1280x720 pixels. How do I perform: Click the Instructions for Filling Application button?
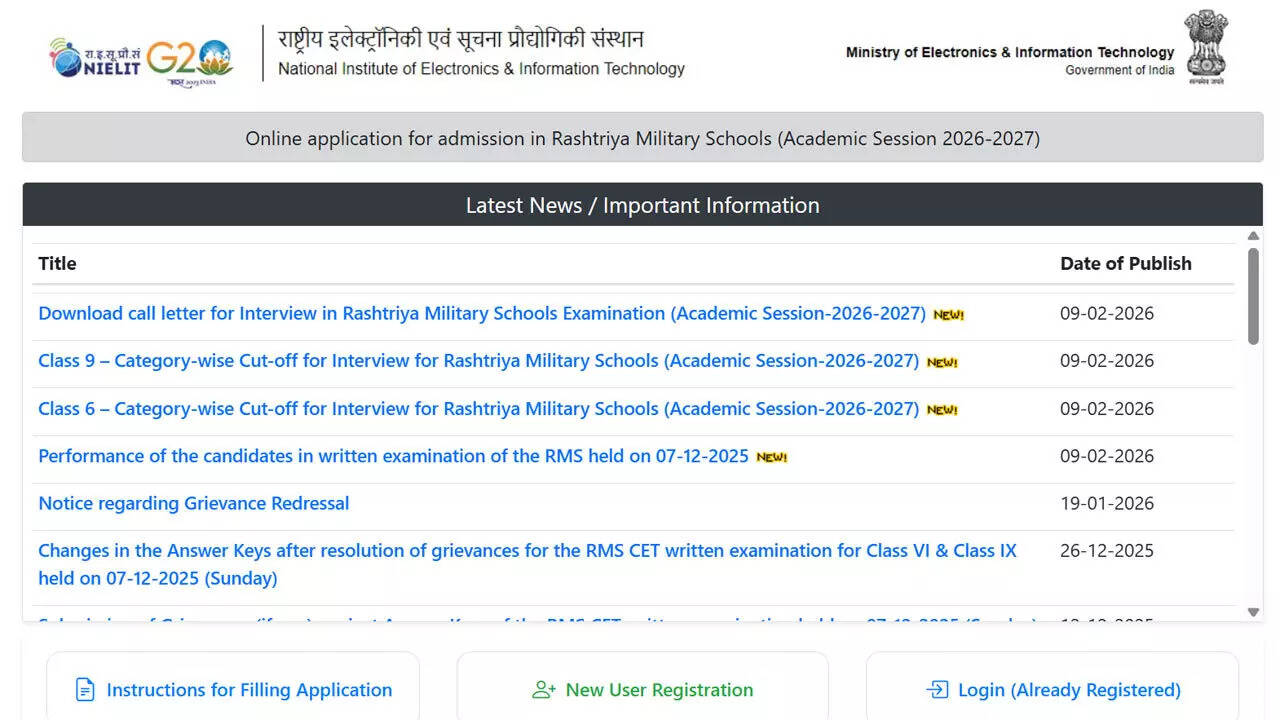point(232,690)
